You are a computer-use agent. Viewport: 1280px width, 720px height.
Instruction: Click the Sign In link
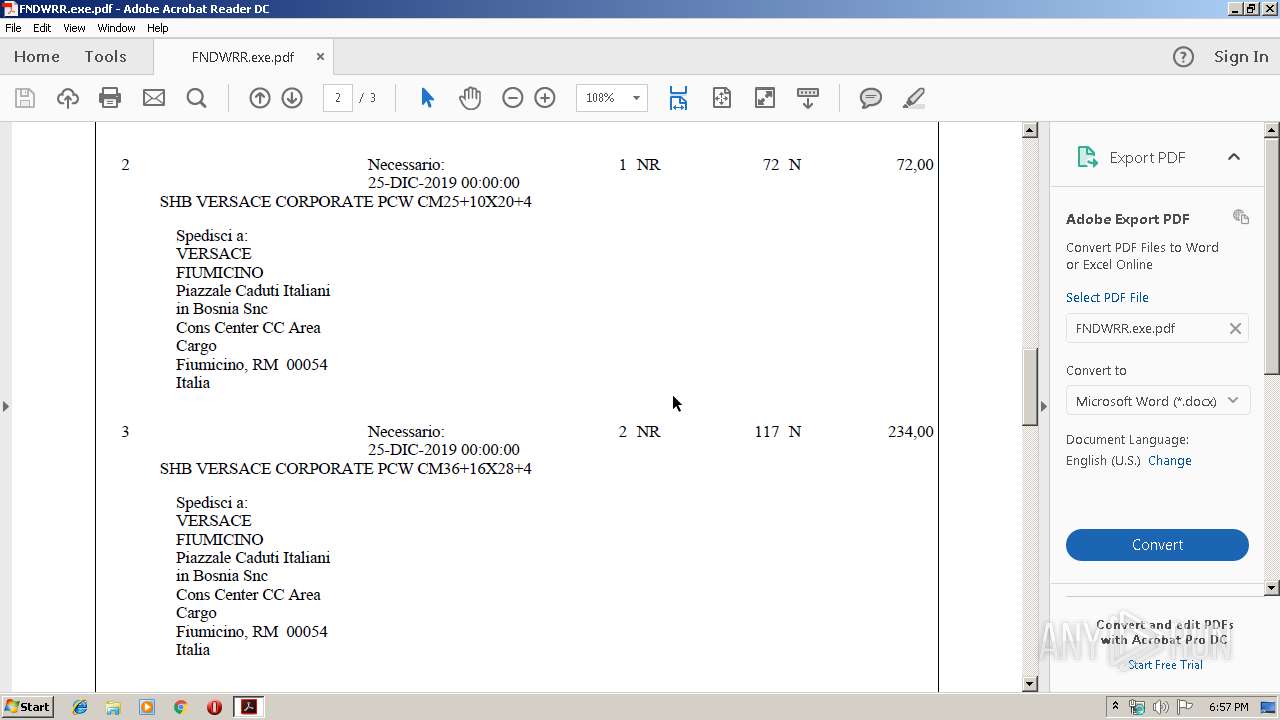coord(1241,57)
